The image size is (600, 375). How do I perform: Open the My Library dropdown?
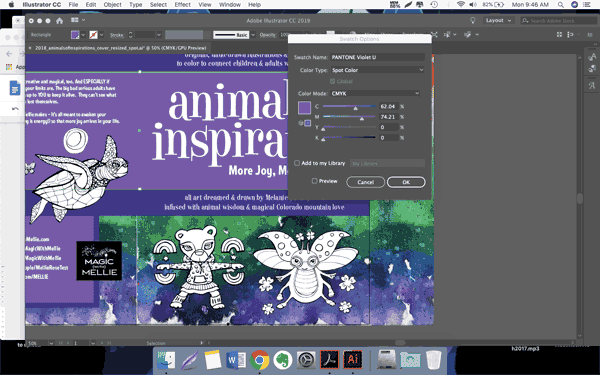[x=387, y=163]
